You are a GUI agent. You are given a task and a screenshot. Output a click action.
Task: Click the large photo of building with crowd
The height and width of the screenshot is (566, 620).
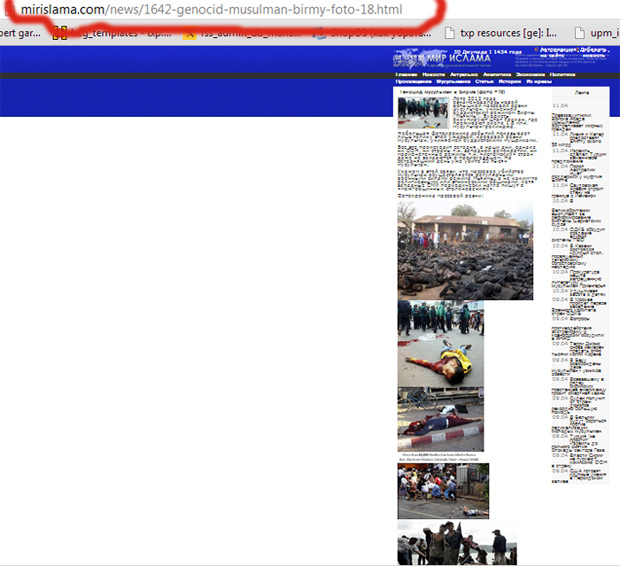(x=465, y=250)
